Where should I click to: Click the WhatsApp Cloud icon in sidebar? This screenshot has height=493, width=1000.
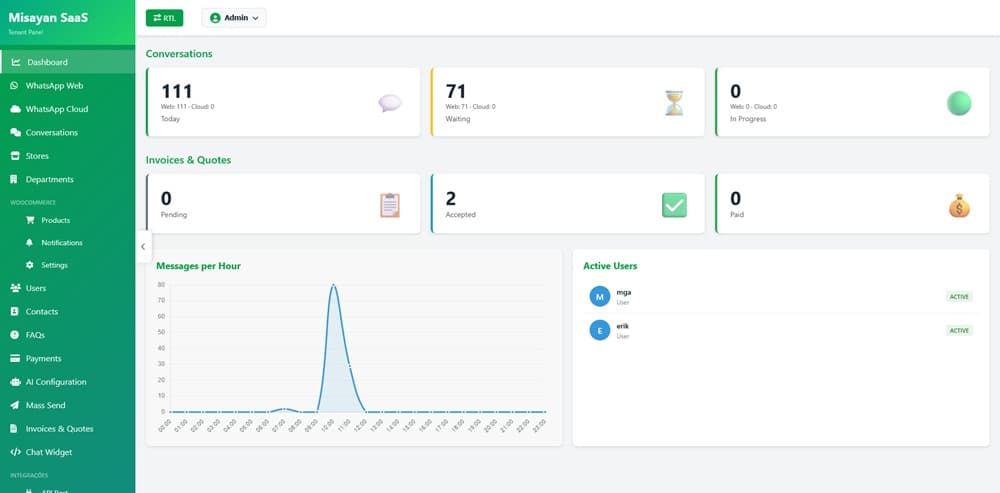[x=15, y=109]
